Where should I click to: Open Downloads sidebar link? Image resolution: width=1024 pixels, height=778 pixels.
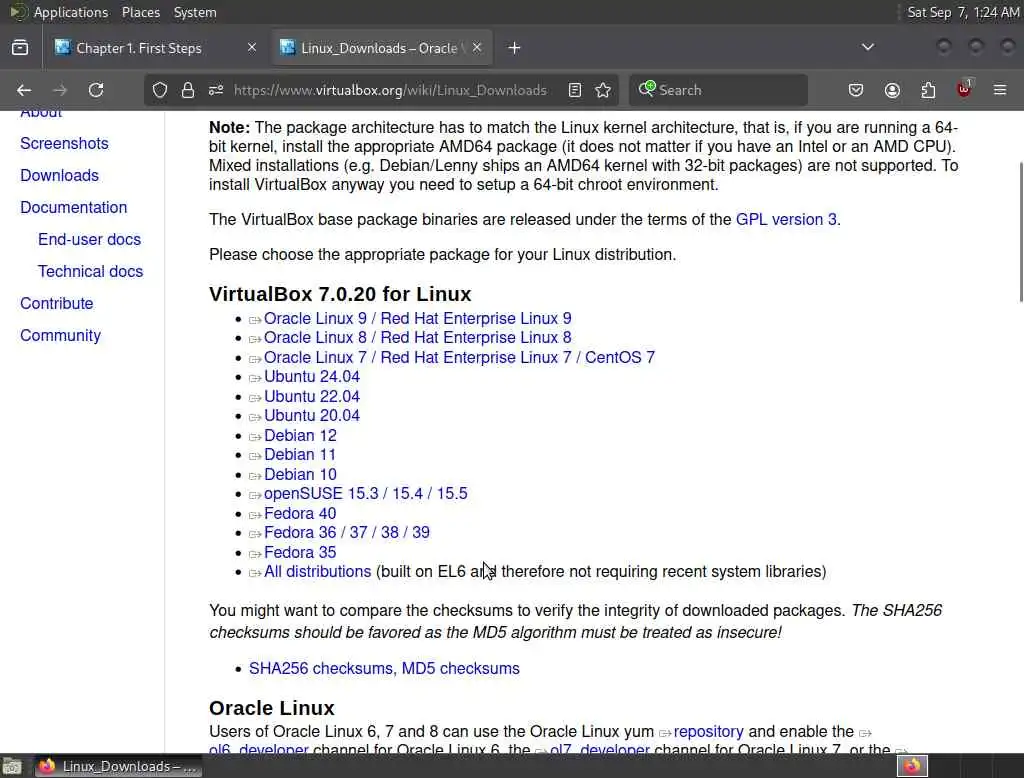click(59, 176)
